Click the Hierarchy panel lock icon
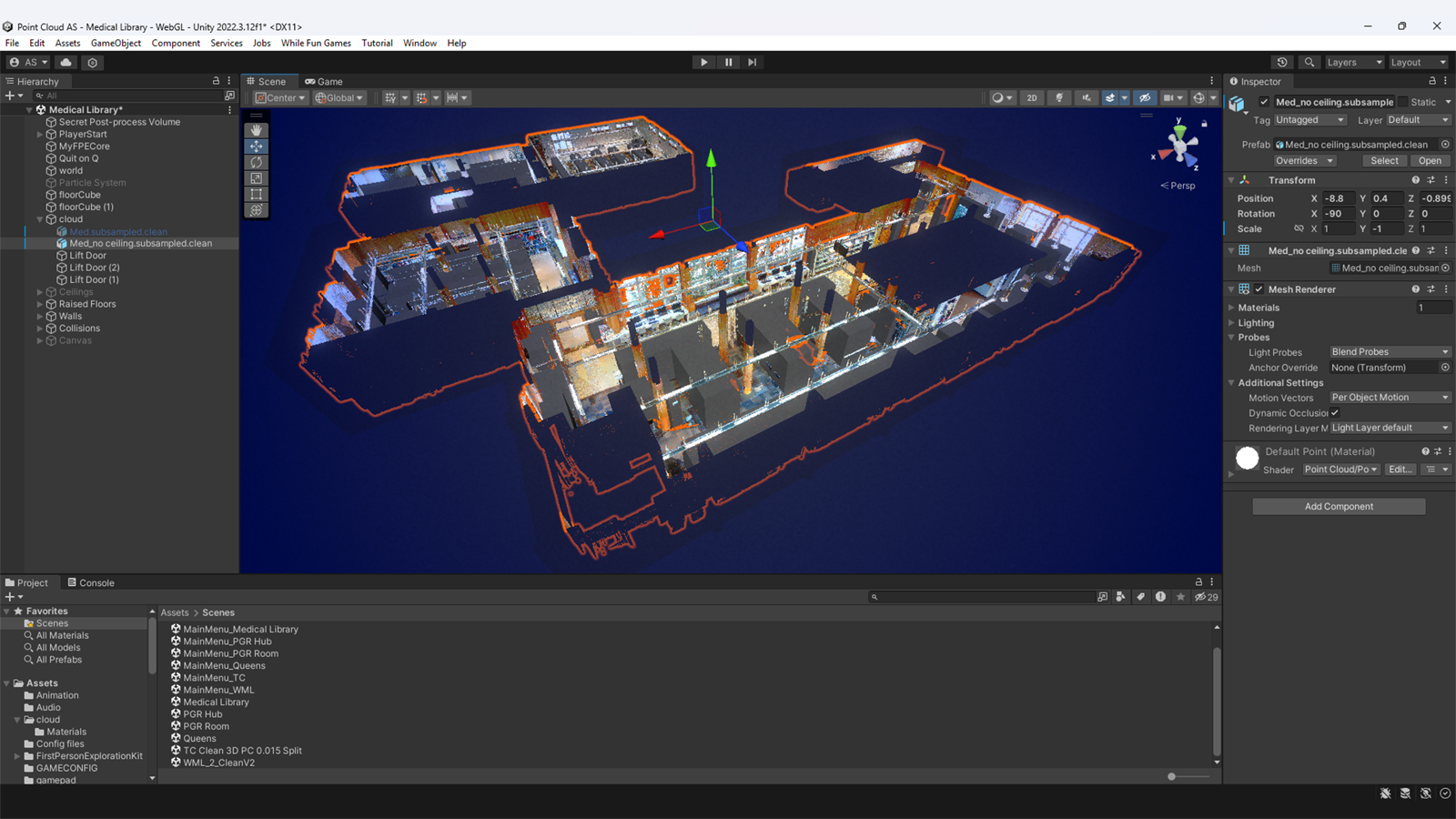This screenshot has height=819, width=1456. click(x=216, y=81)
